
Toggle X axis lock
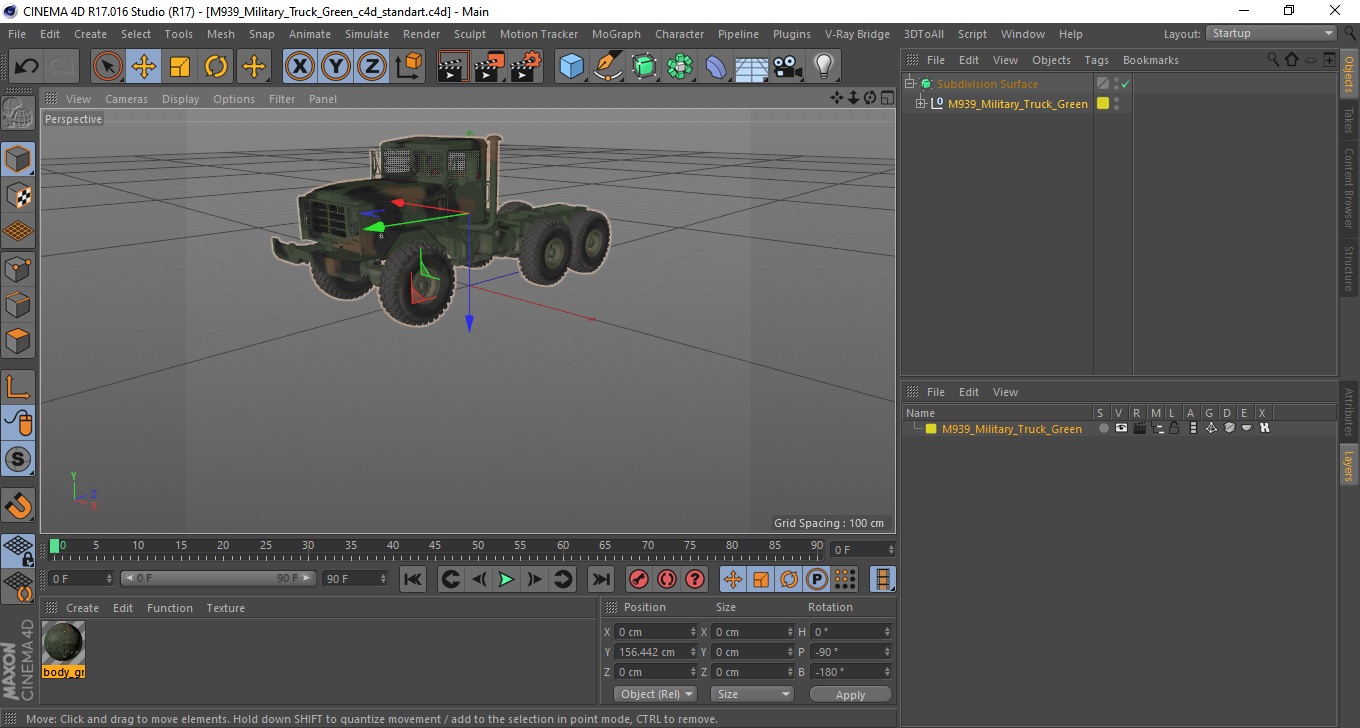pos(299,67)
